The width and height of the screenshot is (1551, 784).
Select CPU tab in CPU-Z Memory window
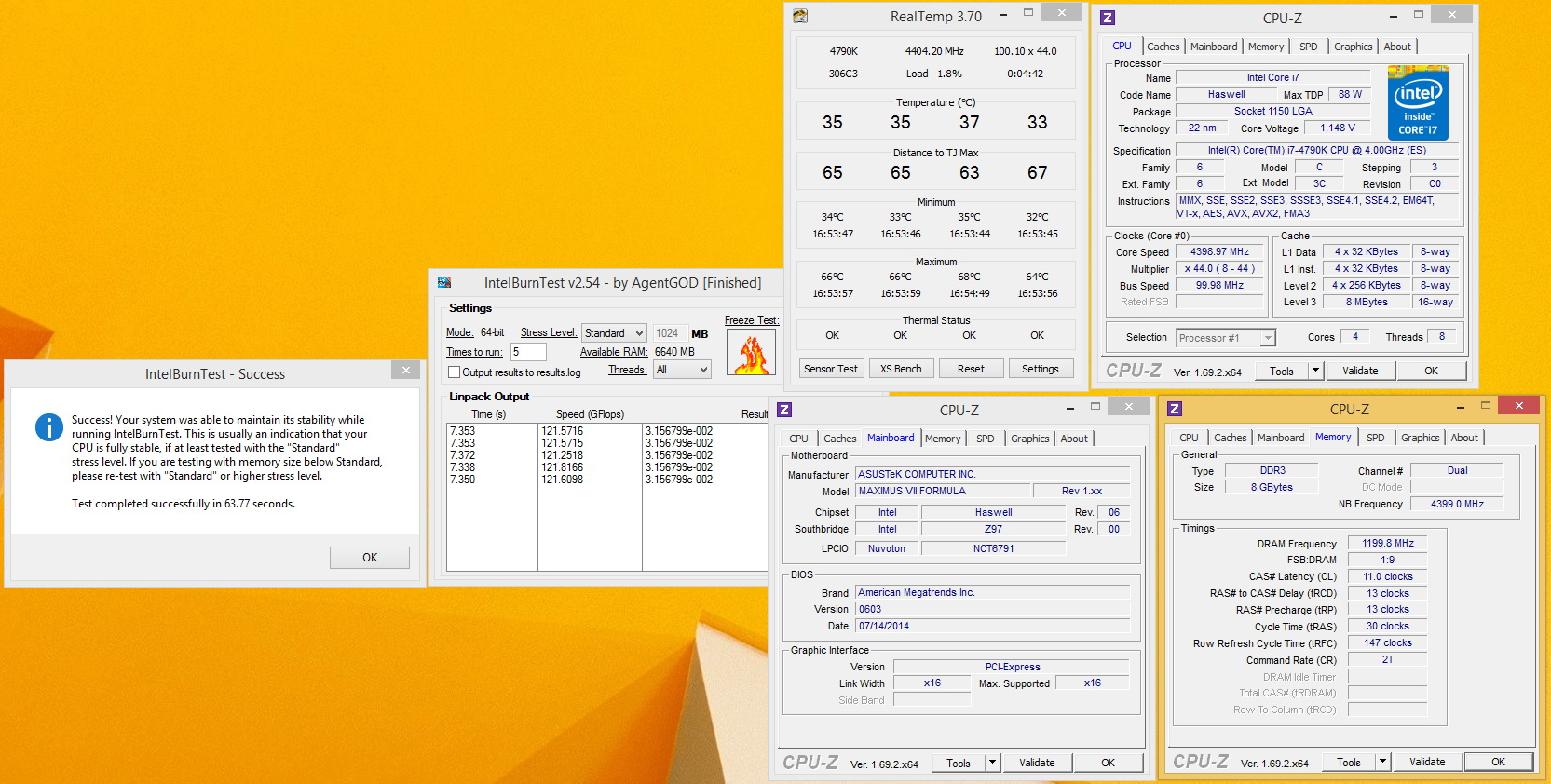1189,438
